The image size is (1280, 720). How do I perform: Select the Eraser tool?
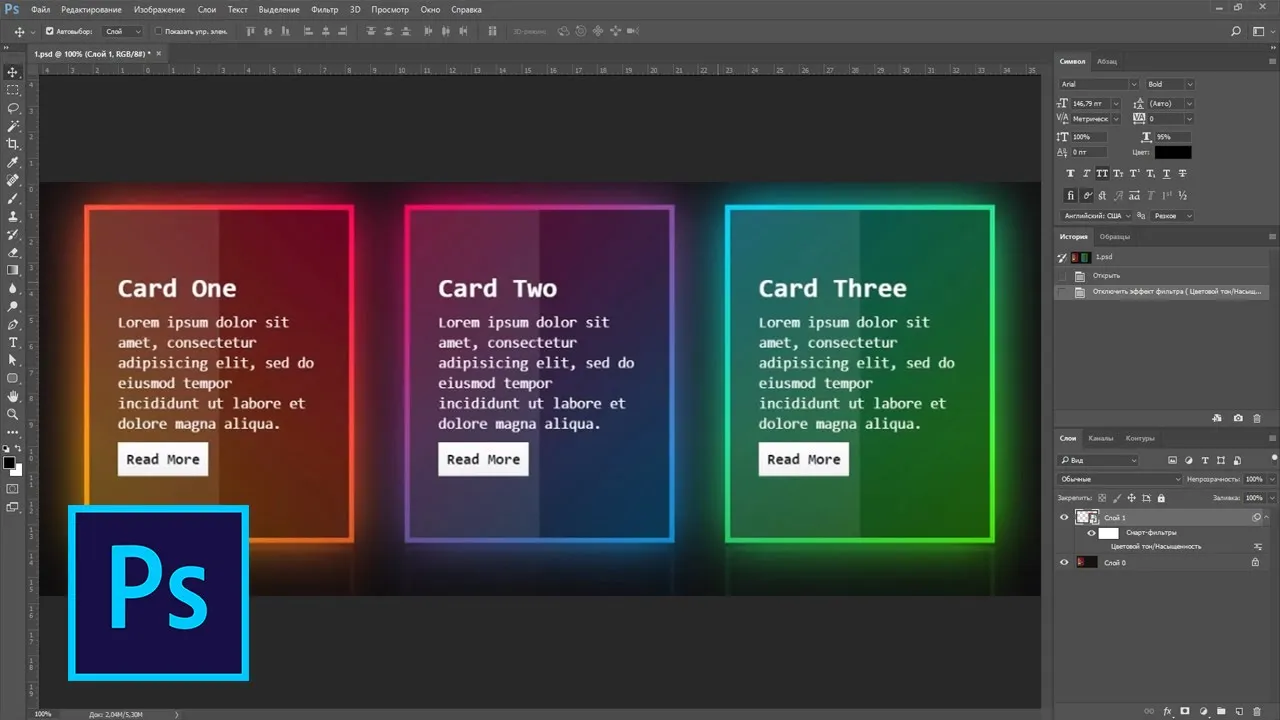13,252
